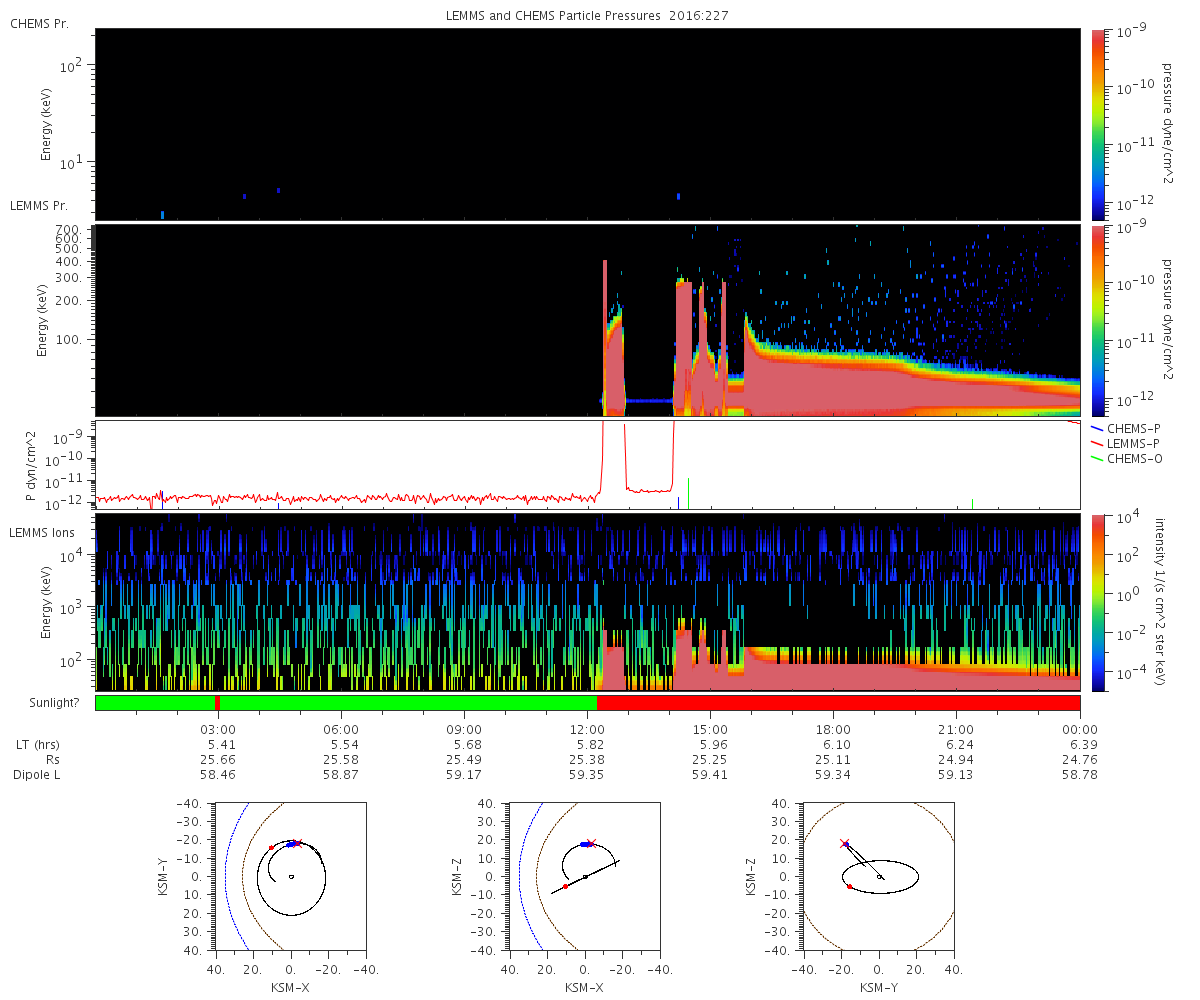1200x1000 pixels.
Task: Click the small red segment in Sunlight bar
Action: 217,703
